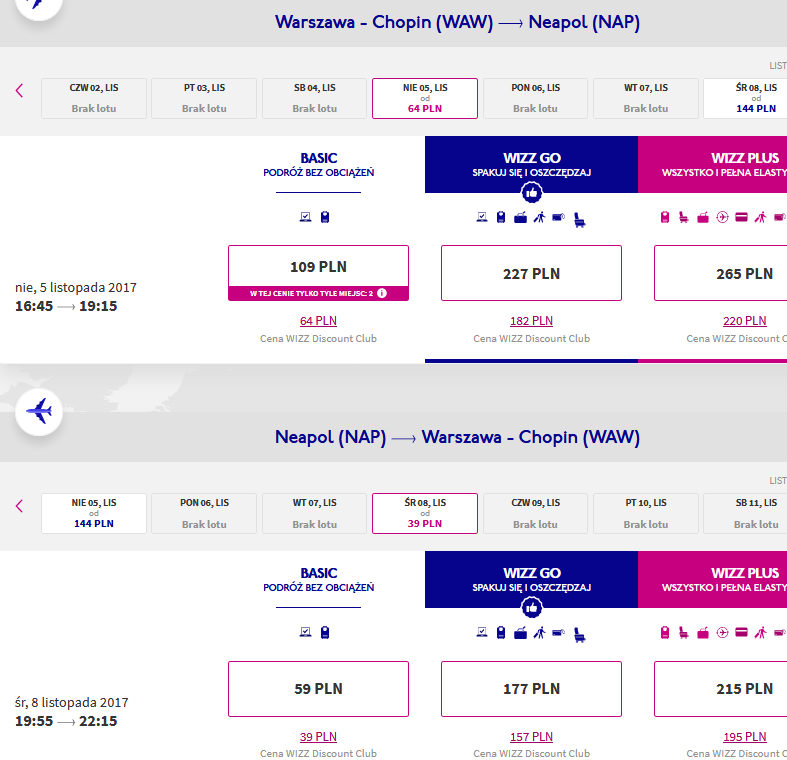Click the return BASIC fare header
This screenshot has height=760, width=787.
(319, 580)
